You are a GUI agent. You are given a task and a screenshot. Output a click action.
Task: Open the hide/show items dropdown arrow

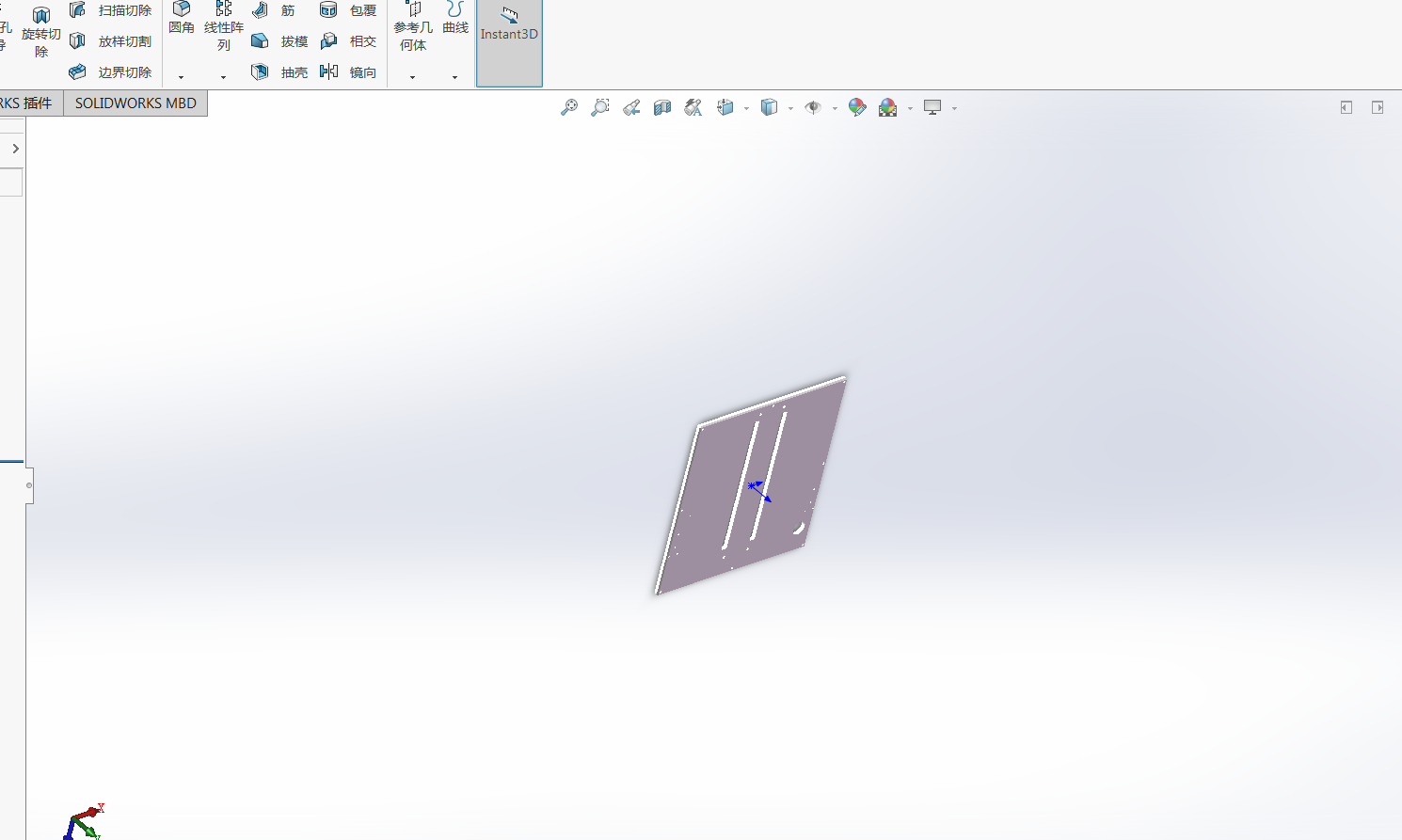[835, 108]
